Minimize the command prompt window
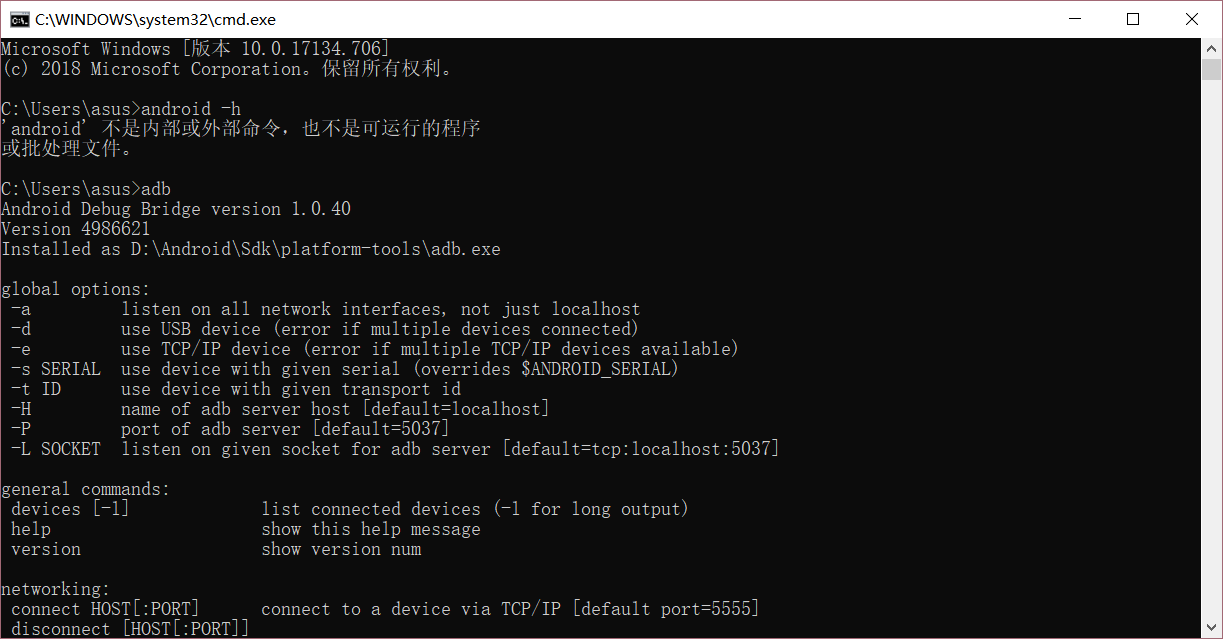 click(1075, 19)
